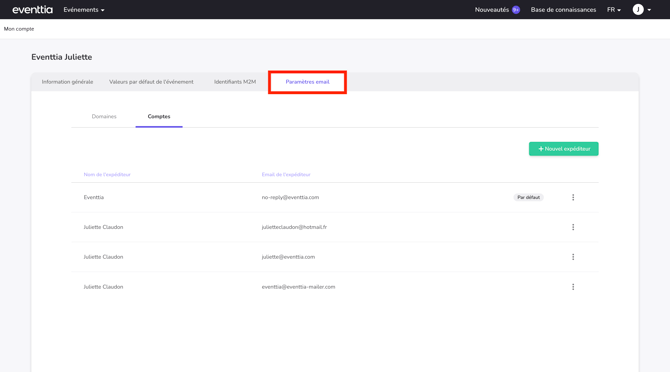
Task: Open options menu for no-reply@eventtia.com row
Action: click(x=573, y=197)
